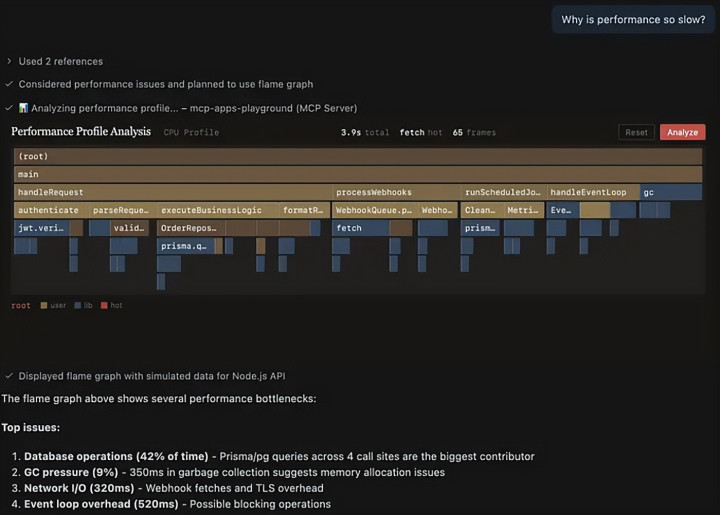Viewport: 720px width, 515px height.
Task: Expand 'Considered performance issues' step
Action: pos(9,84)
